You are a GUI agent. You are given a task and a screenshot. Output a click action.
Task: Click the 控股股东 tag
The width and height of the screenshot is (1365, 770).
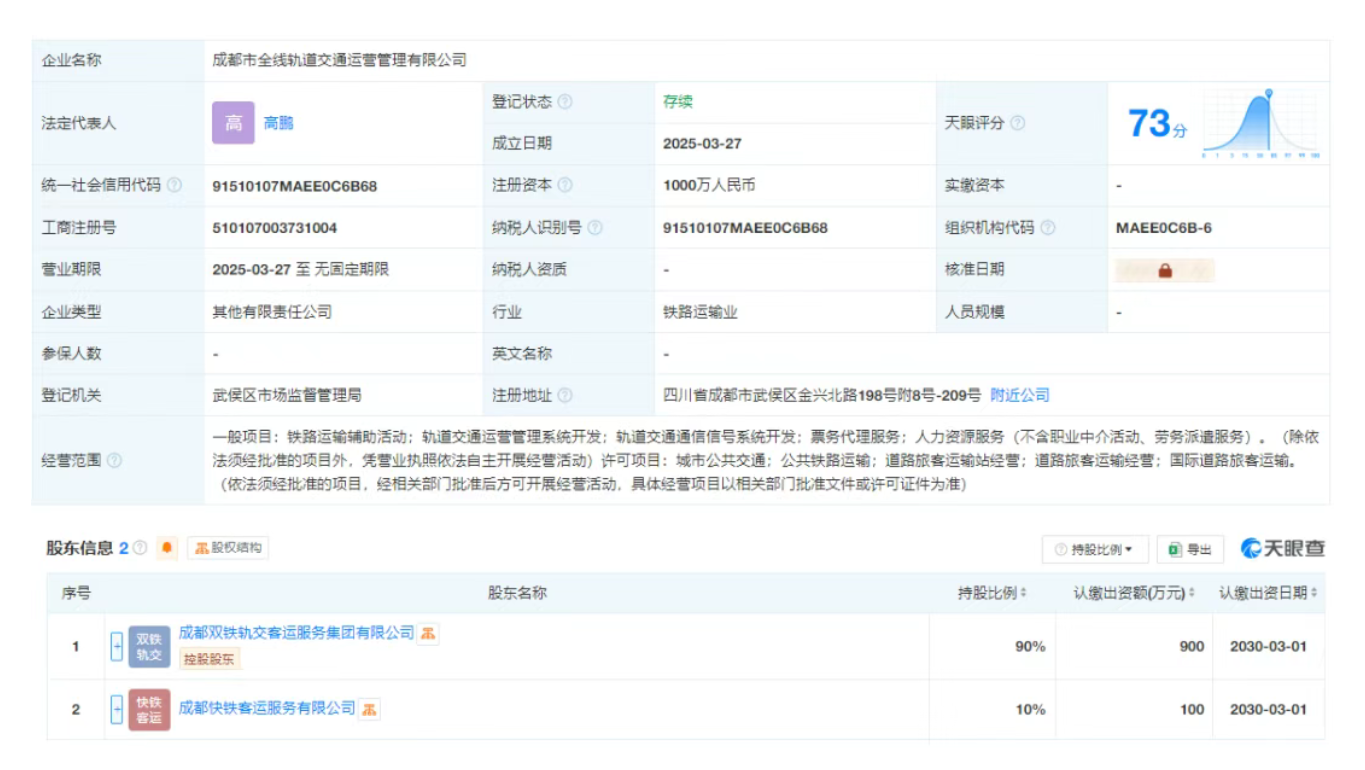[x=210, y=659]
